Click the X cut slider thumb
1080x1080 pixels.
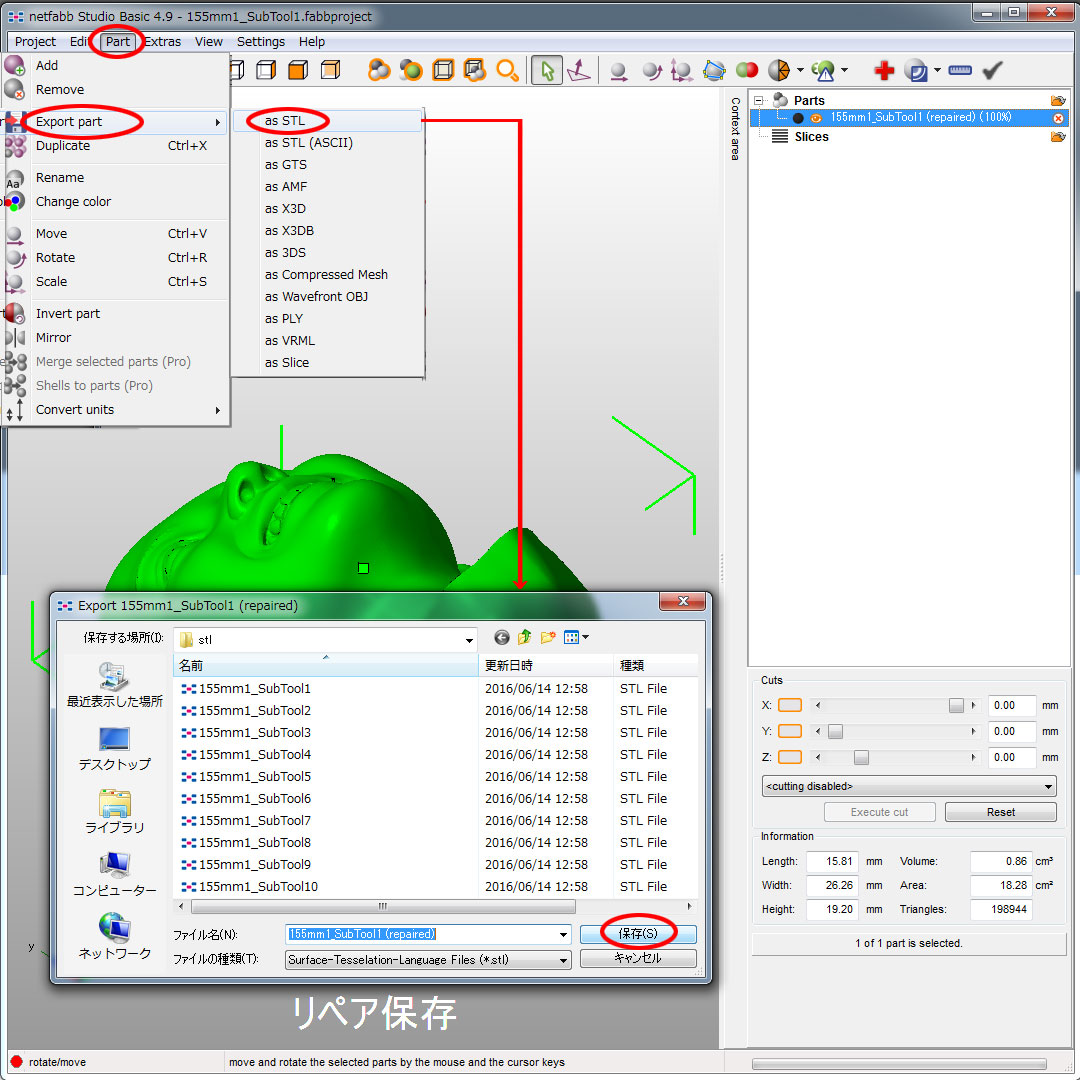click(956, 705)
